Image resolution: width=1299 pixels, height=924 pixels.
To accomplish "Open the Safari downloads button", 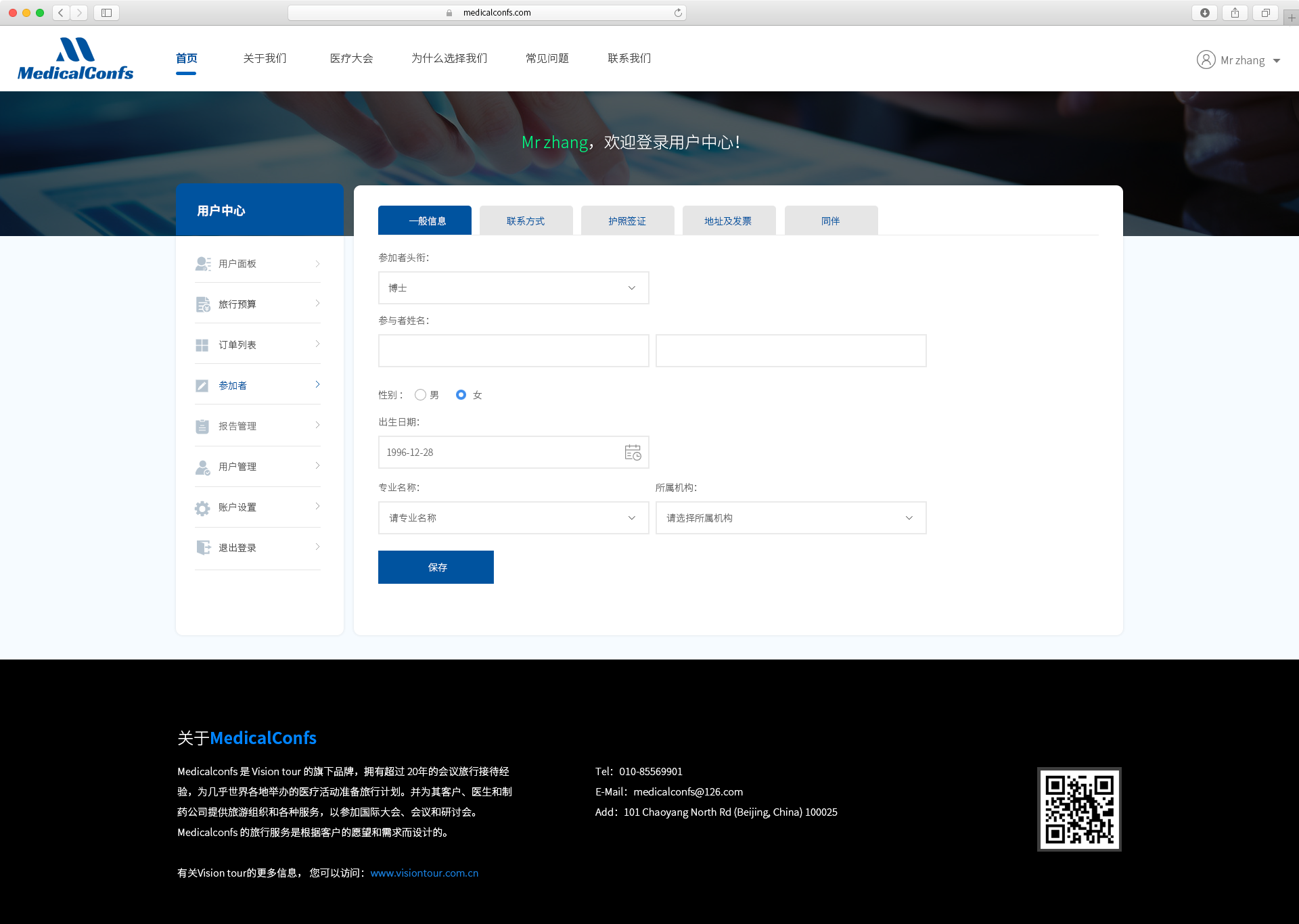I will coord(1205,12).
